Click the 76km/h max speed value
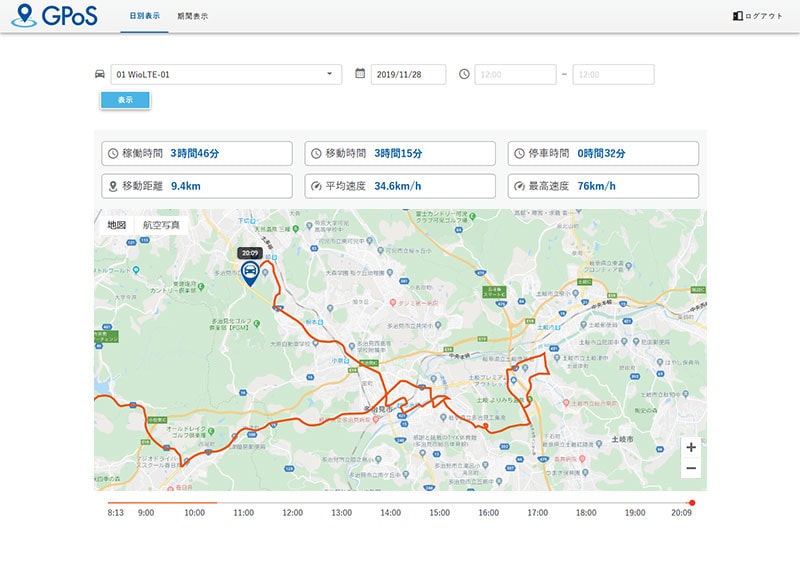This screenshot has height=570, width=800. tap(596, 186)
